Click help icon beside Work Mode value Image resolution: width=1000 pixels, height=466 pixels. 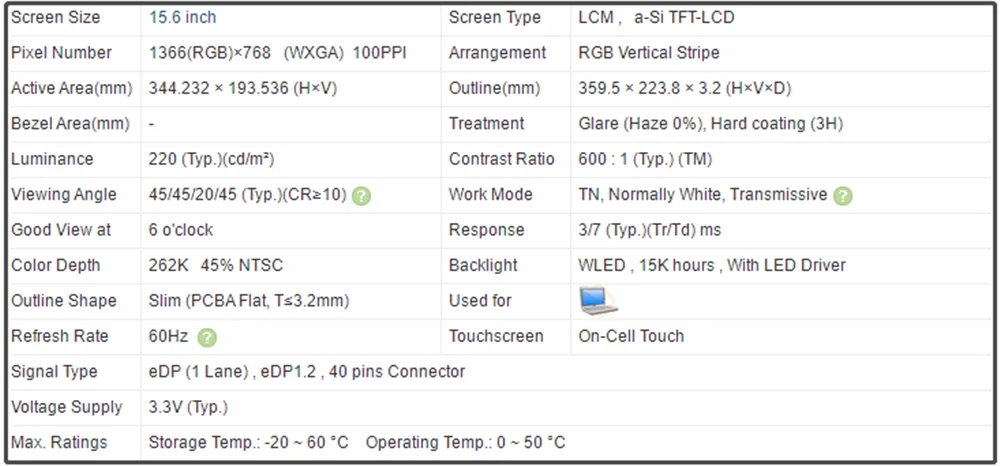(843, 195)
